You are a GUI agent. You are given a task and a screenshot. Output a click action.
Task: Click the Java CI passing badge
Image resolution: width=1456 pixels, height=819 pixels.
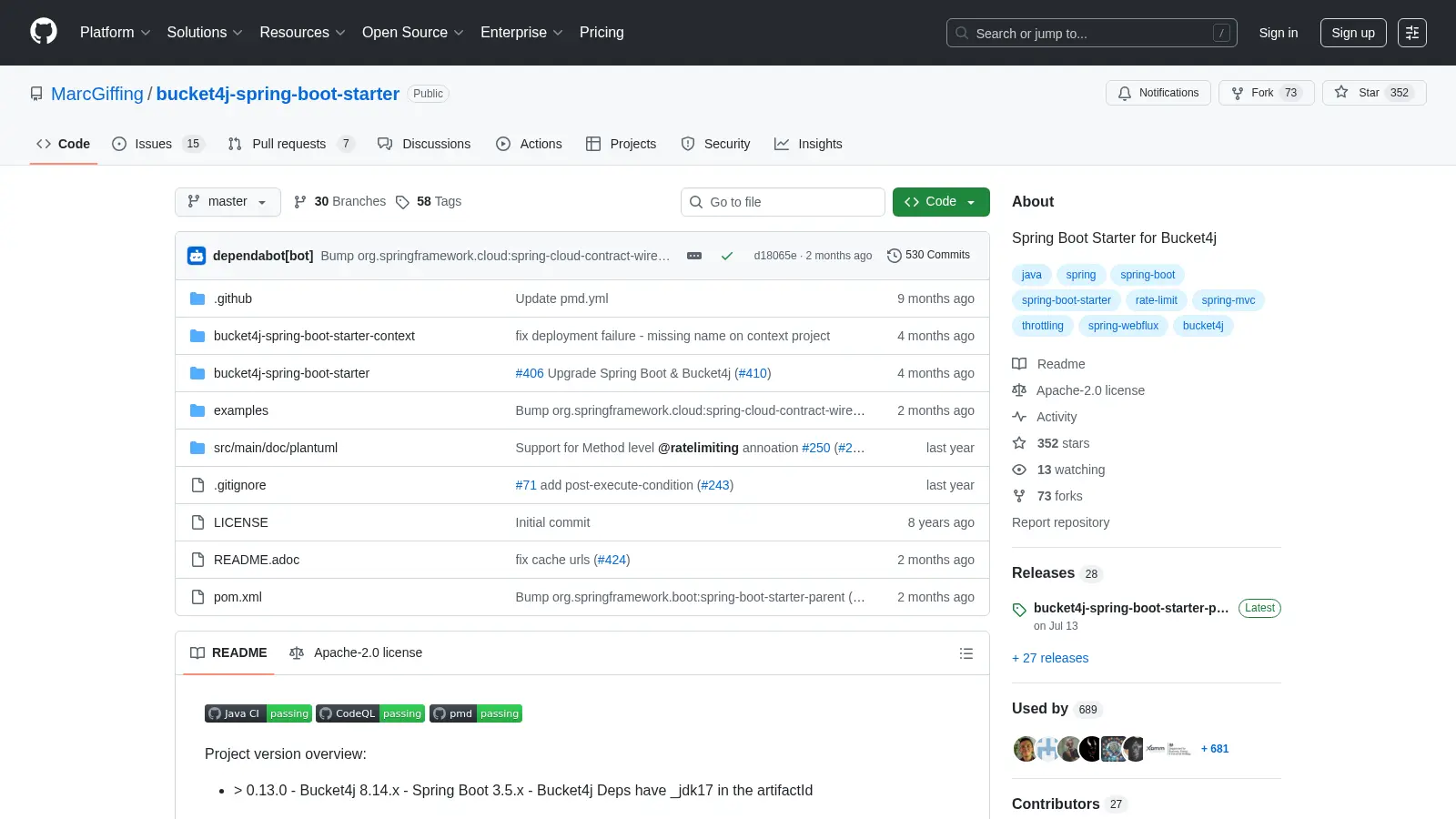point(258,713)
